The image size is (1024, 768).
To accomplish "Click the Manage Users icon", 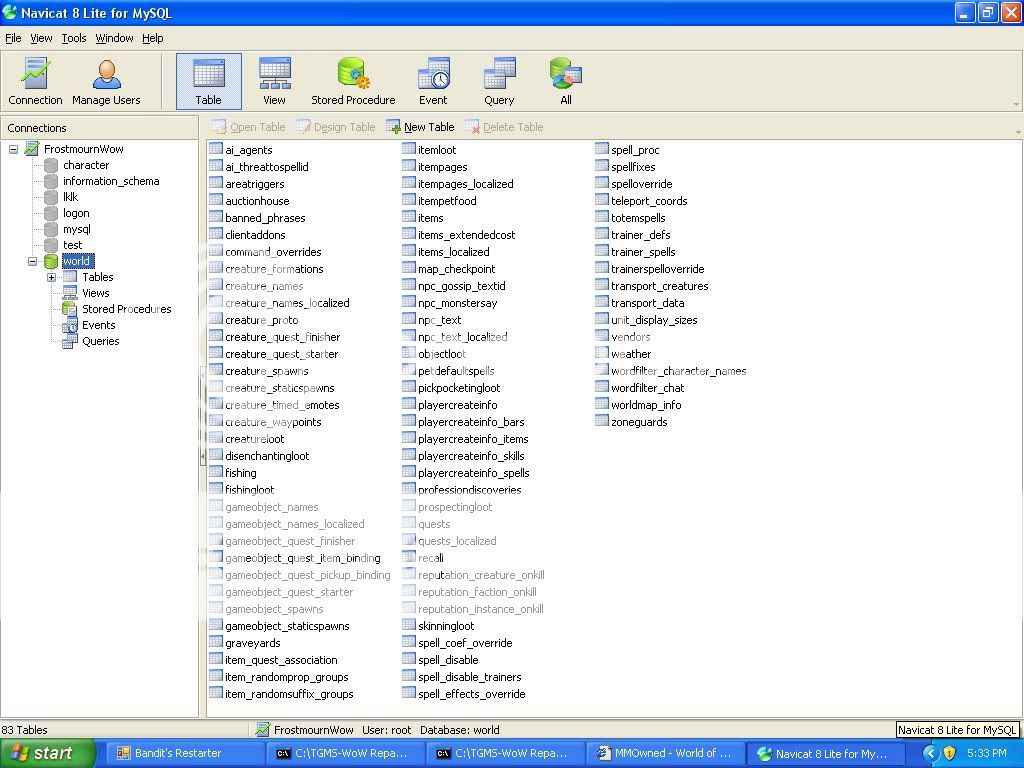I will tap(106, 82).
